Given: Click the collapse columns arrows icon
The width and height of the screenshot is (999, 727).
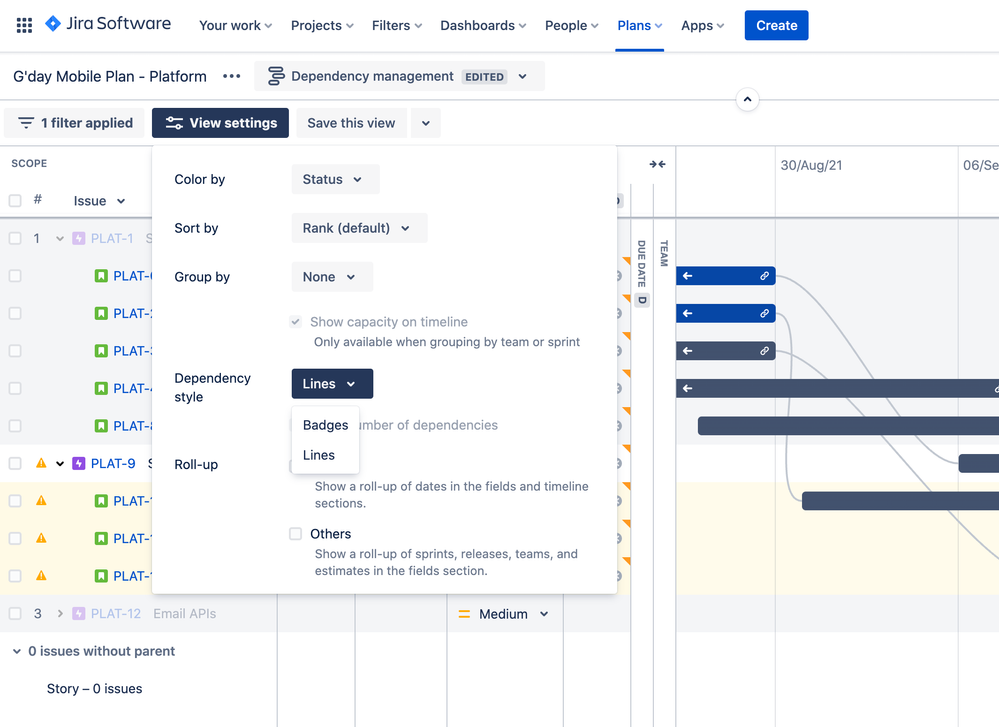Looking at the screenshot, I should click(658, 164).
